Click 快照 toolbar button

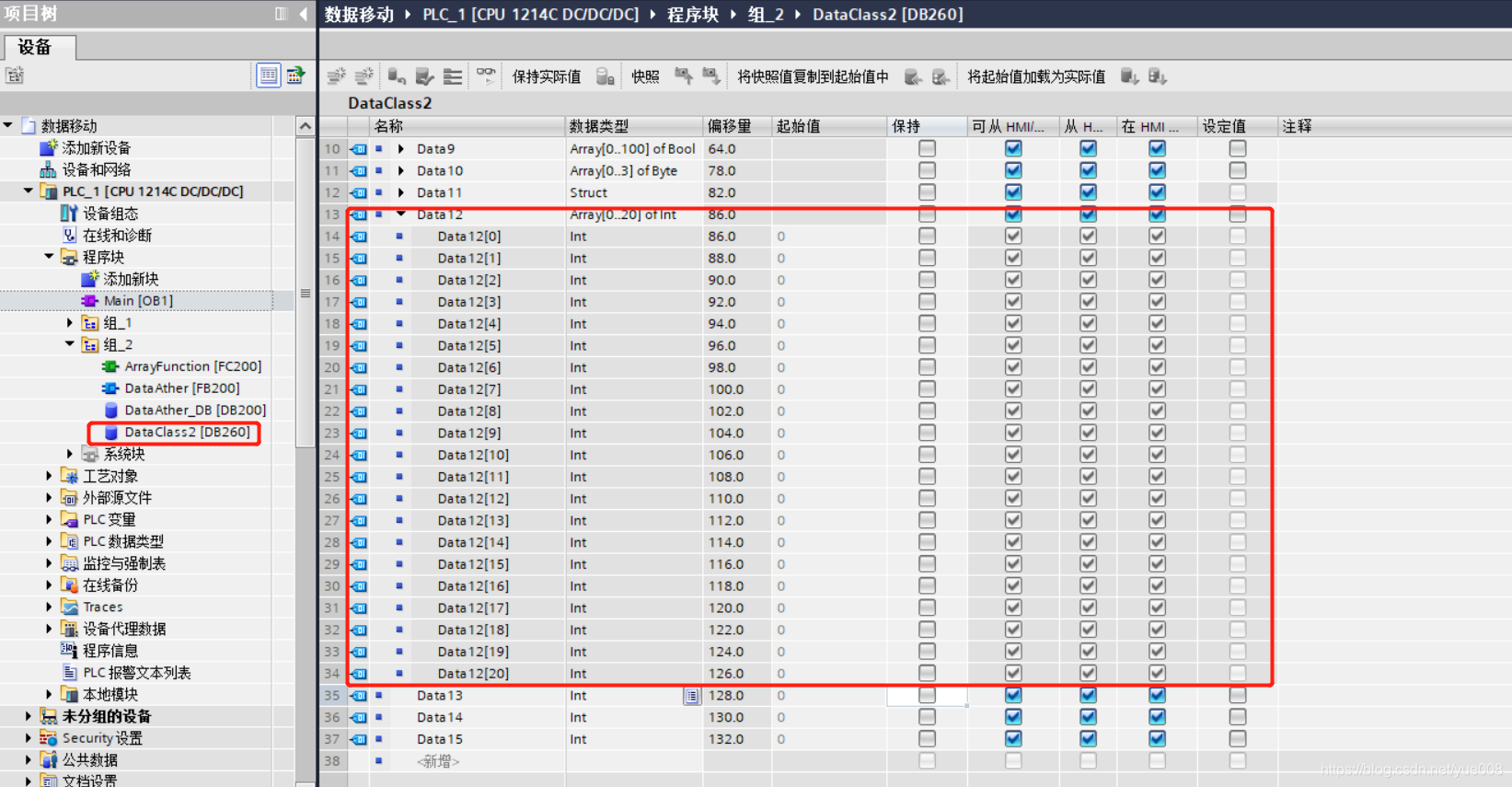coord(645,76)
